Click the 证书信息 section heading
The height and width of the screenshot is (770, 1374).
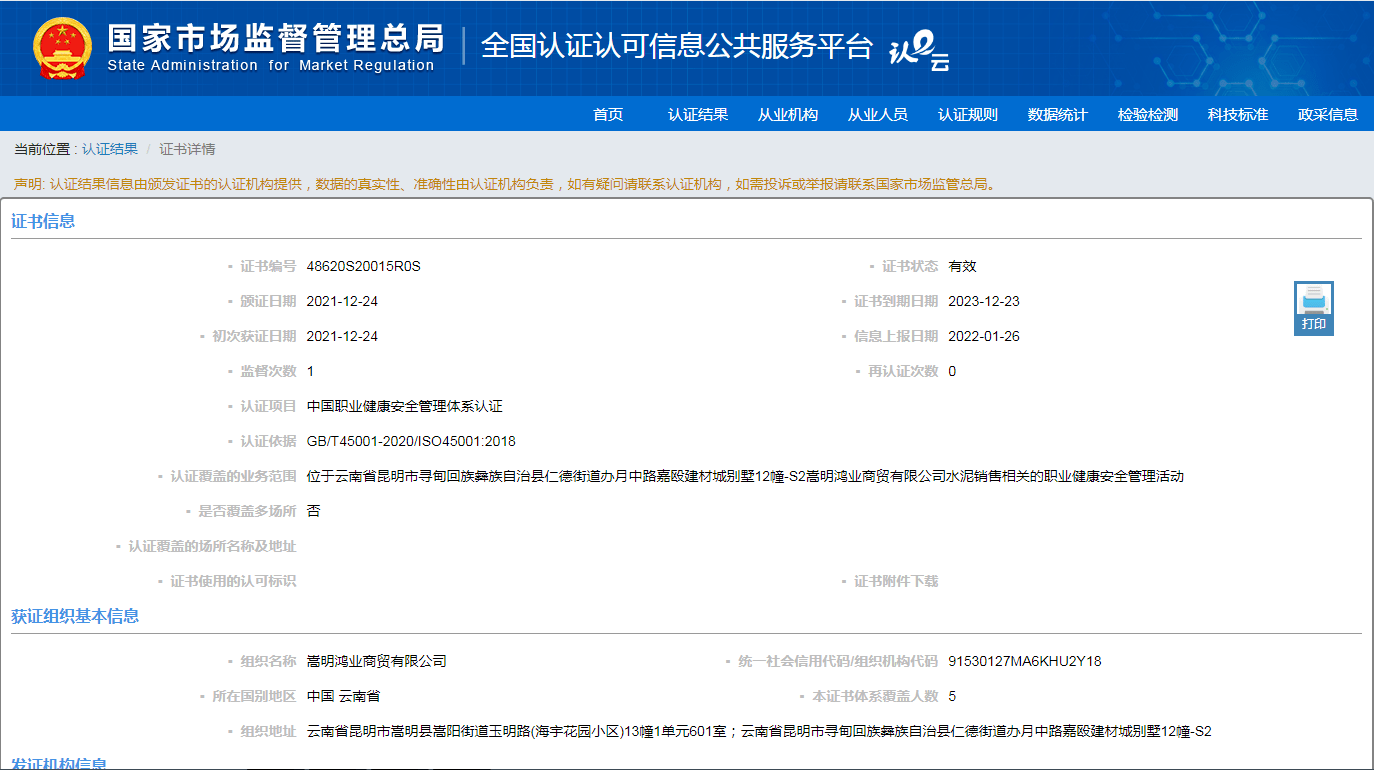(x=43, y=221)
